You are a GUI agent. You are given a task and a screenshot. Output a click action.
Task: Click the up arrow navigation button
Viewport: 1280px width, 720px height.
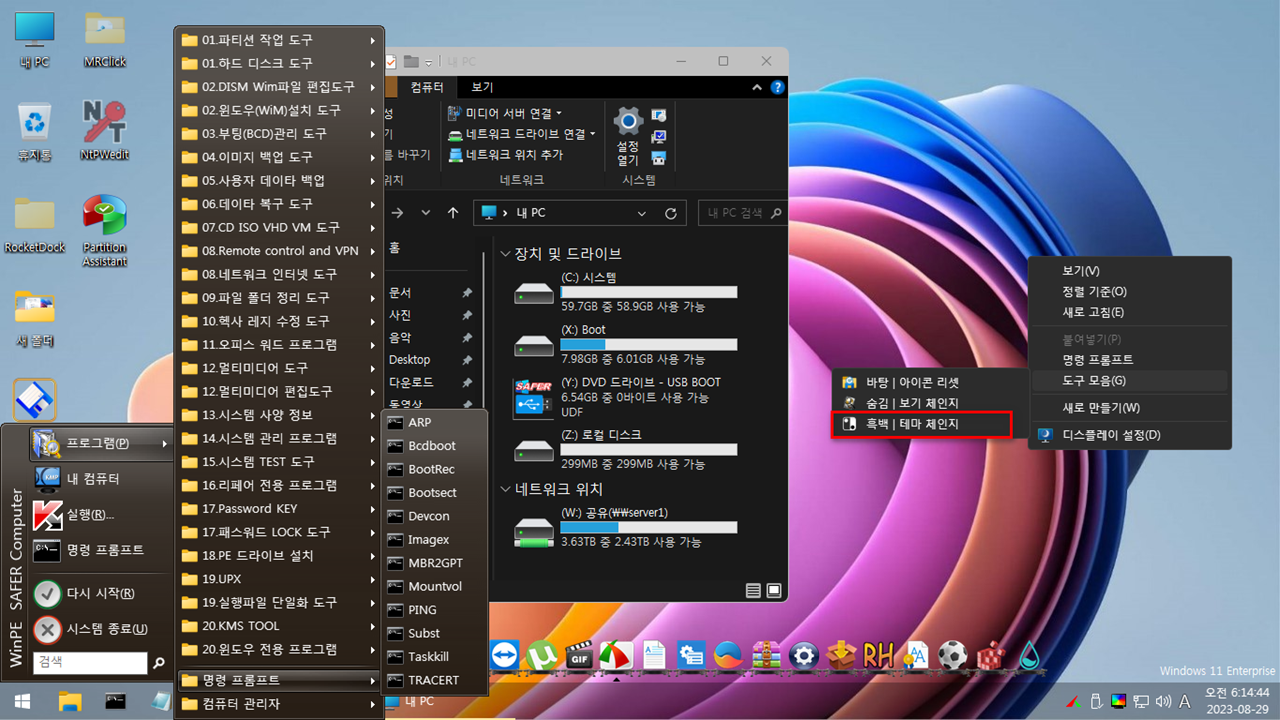453,213
